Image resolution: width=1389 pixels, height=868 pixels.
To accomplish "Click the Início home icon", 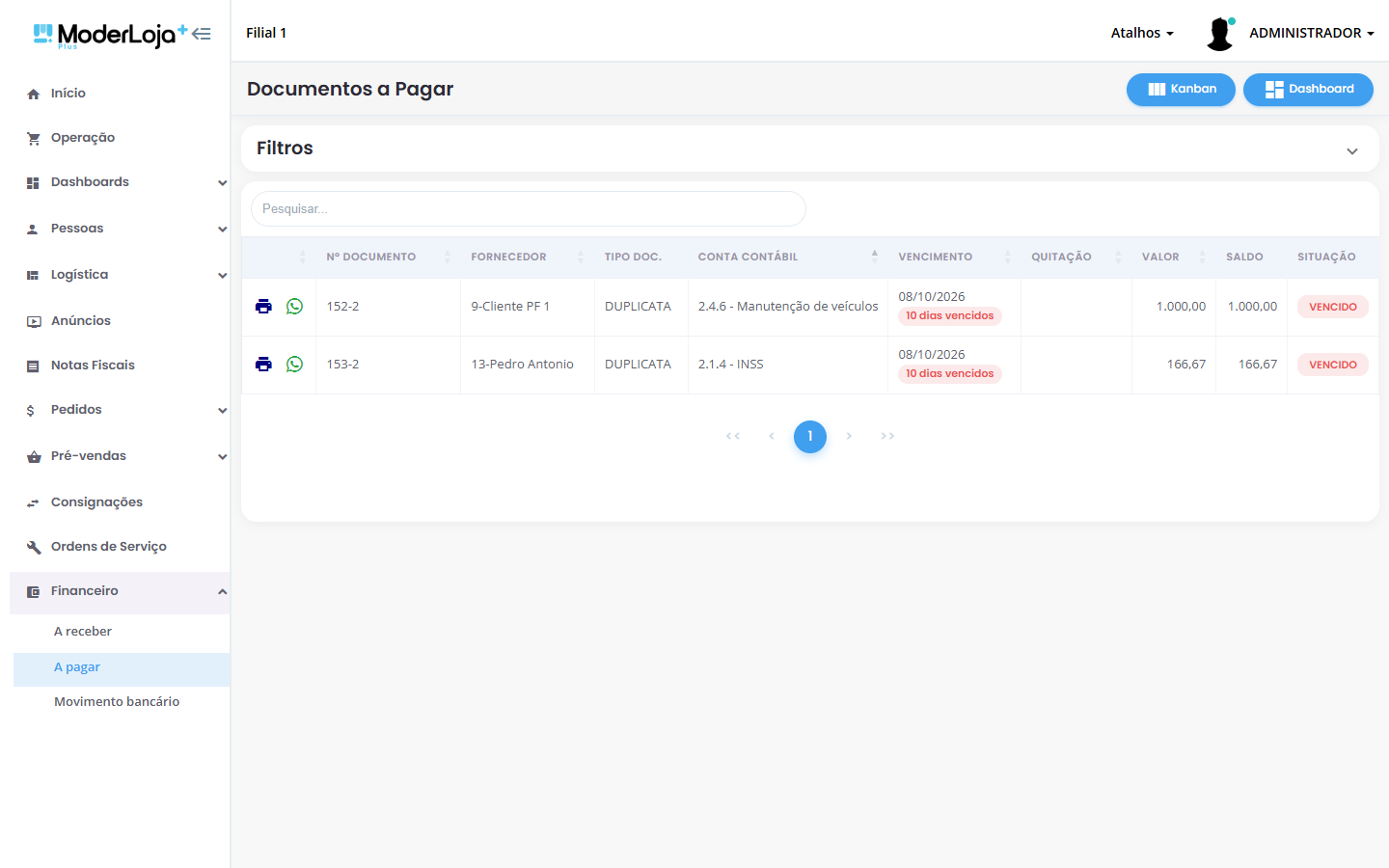I will (33, 94).
